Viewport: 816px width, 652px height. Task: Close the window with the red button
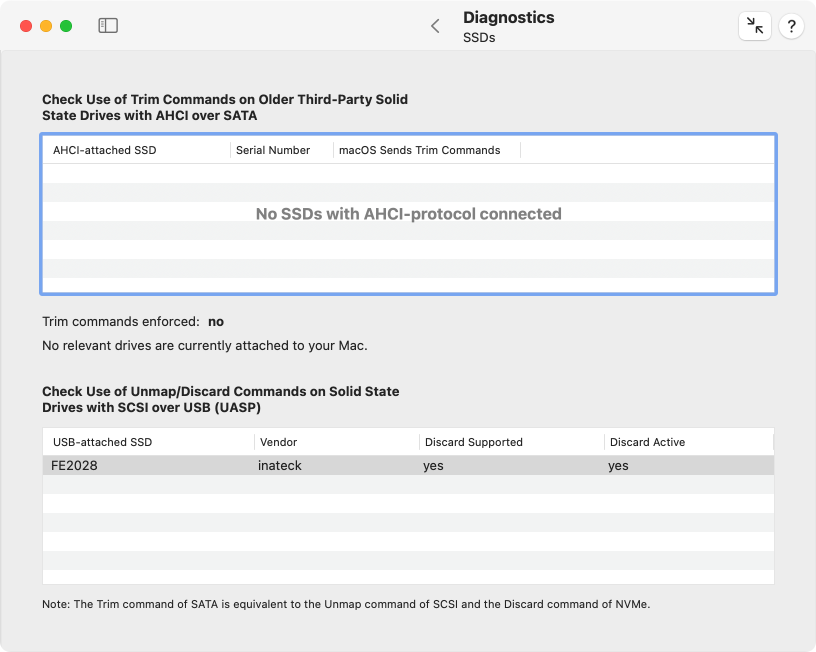coord(26,26)
